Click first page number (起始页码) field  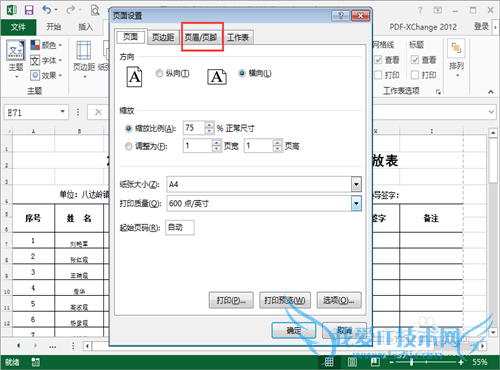(x=180, y=227)
